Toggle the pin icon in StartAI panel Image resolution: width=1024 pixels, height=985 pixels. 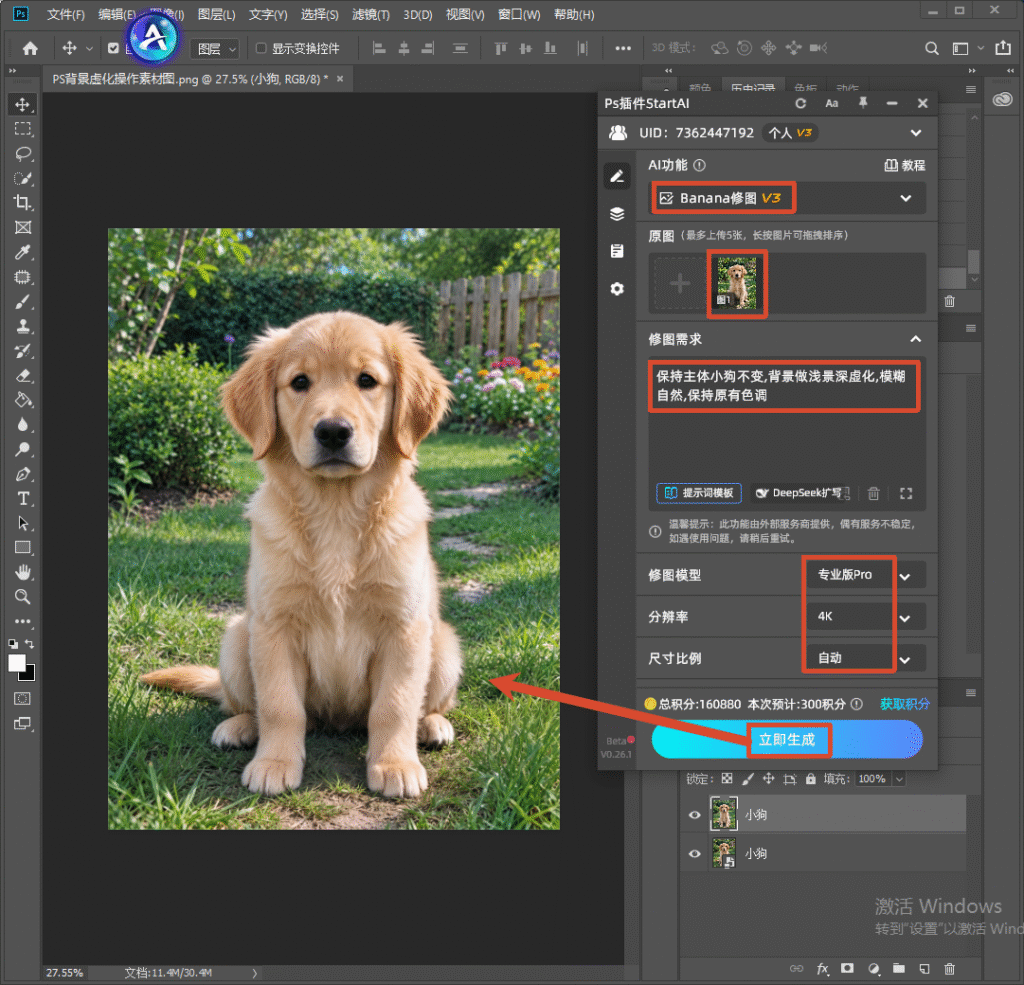863,103
